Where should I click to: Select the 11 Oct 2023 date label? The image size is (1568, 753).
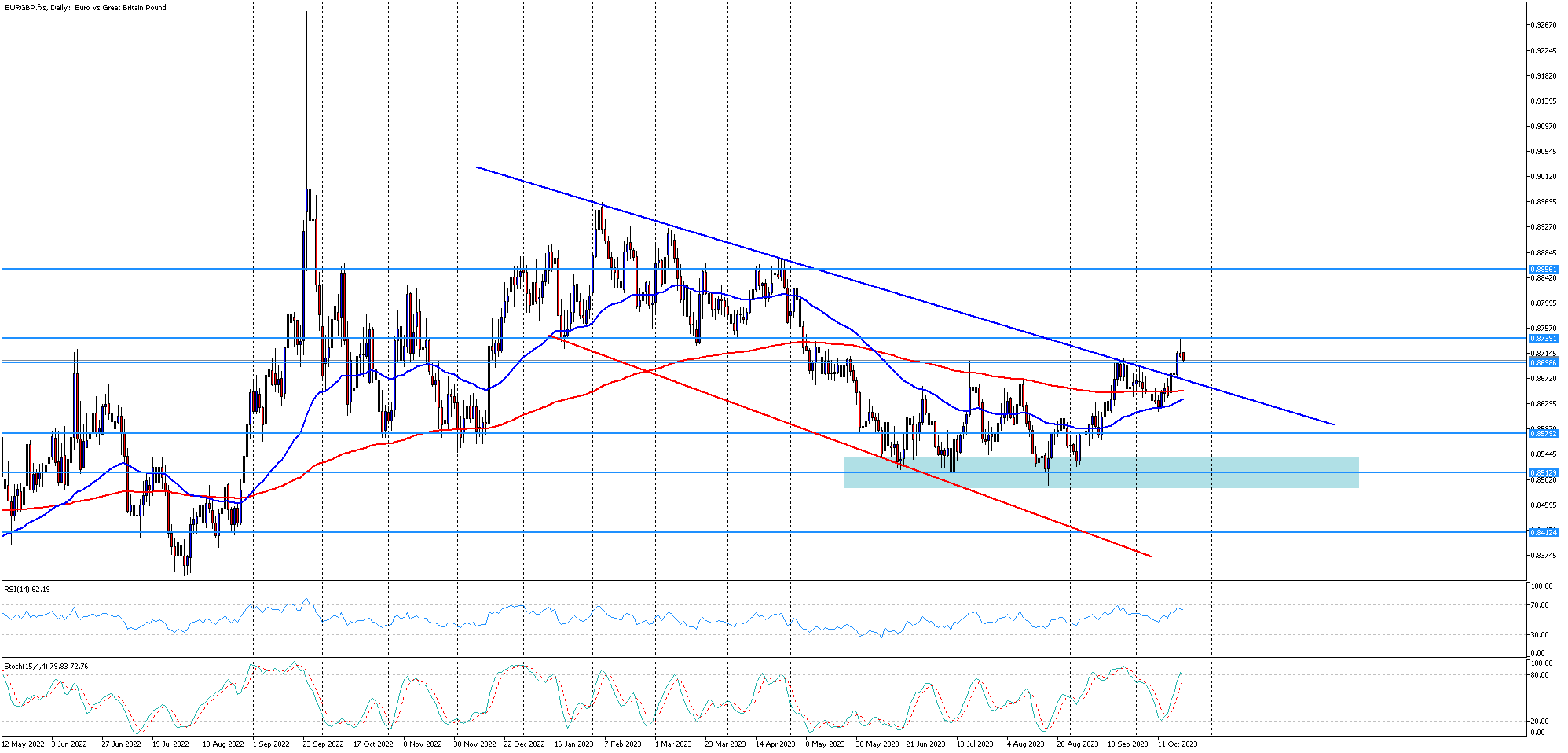(1177, 744)
